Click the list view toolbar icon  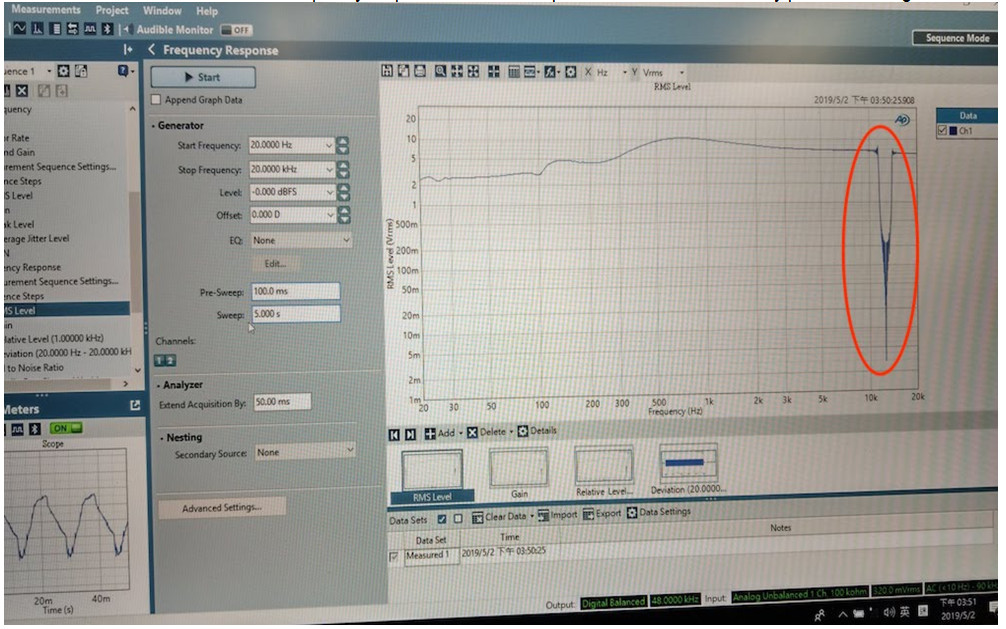click(55, 29)
